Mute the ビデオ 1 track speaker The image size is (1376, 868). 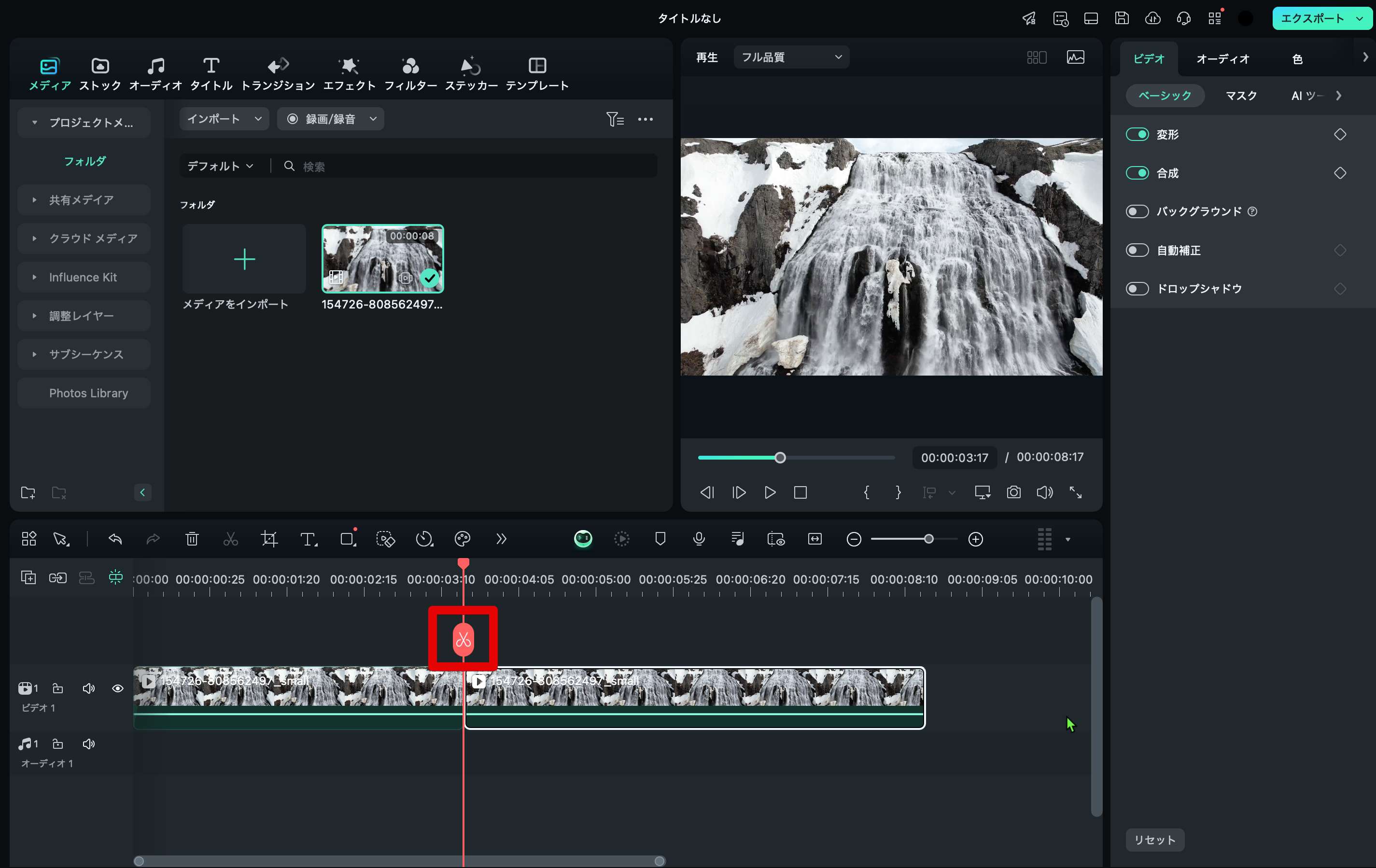pyautogui.click(x=88, y=688)
